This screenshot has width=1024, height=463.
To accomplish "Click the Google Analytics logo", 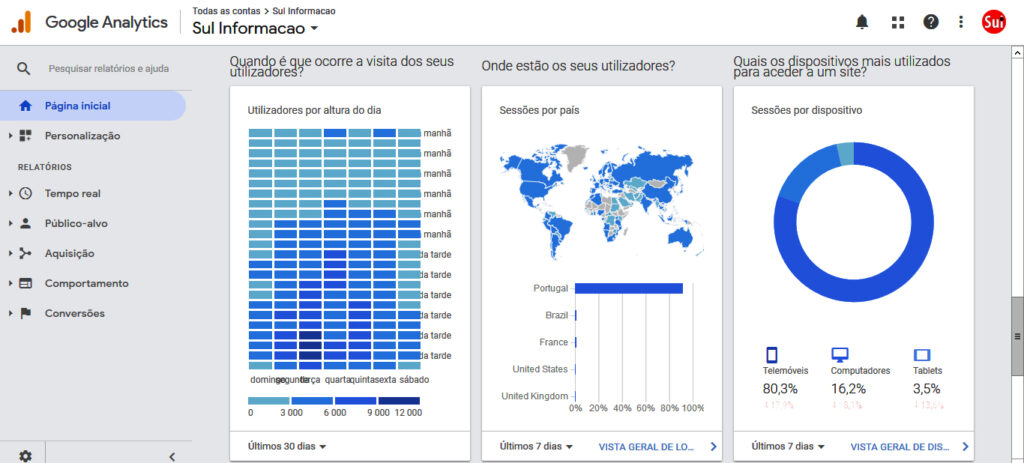I will [x=21, y=22].
